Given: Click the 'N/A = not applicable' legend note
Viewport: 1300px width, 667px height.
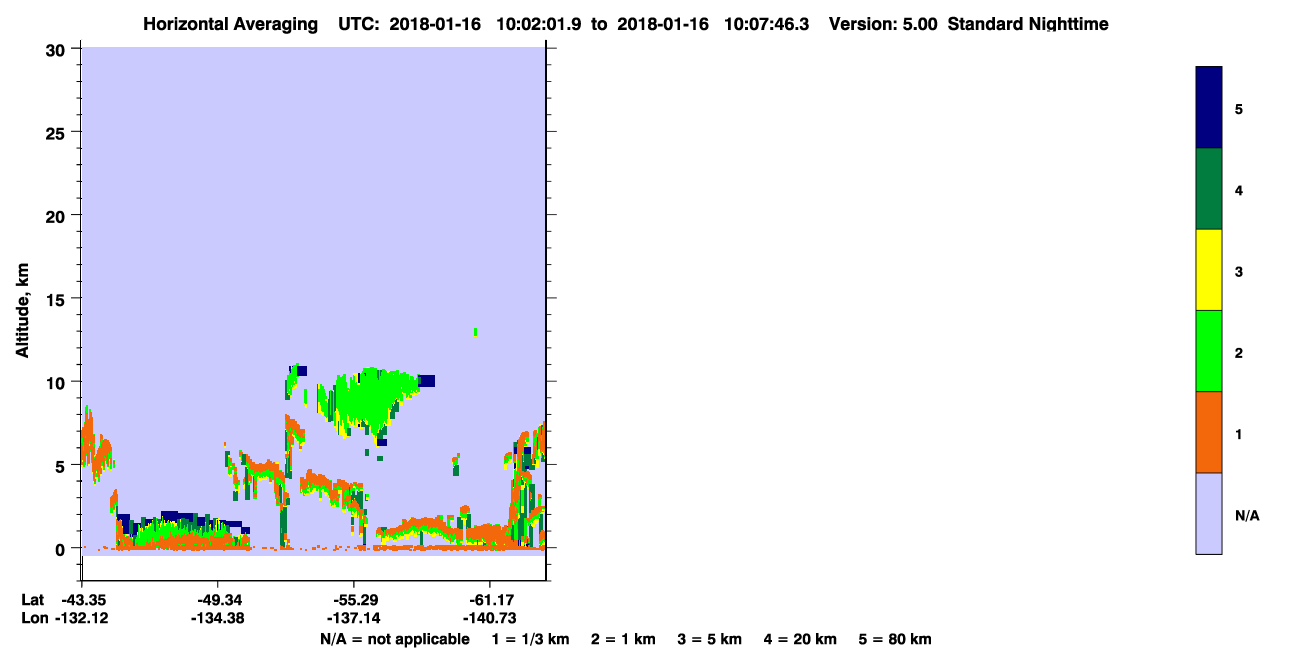Looking at the screenshot, I should point(395,639).
